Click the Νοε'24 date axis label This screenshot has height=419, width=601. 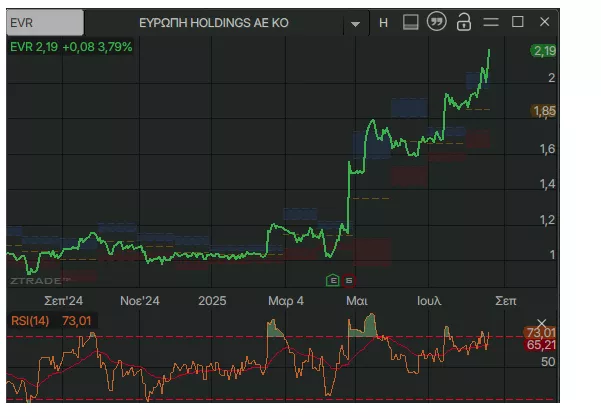[140, 301]
